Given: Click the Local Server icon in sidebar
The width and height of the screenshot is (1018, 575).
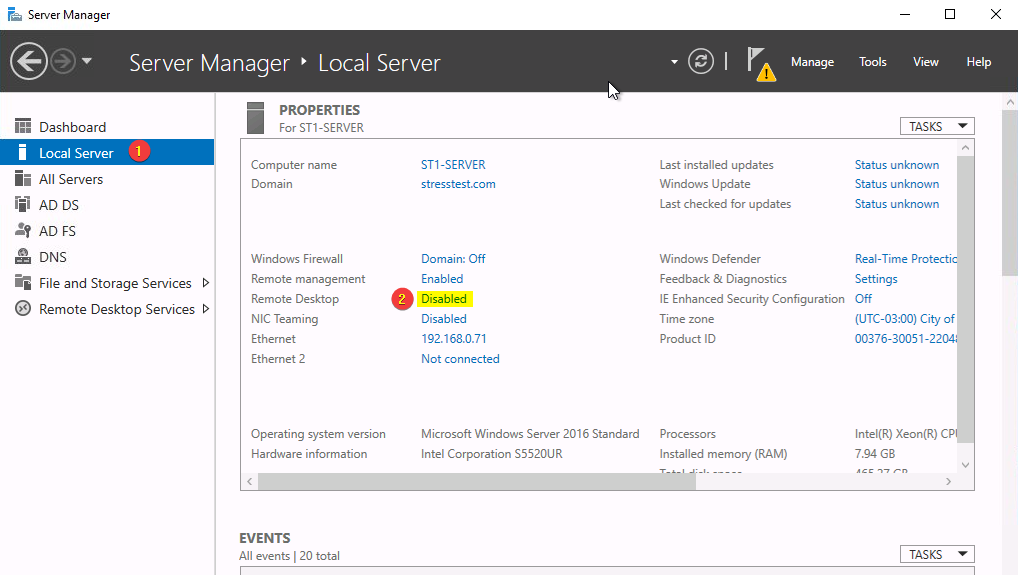Looking at the screenshot, I should 23,153.
